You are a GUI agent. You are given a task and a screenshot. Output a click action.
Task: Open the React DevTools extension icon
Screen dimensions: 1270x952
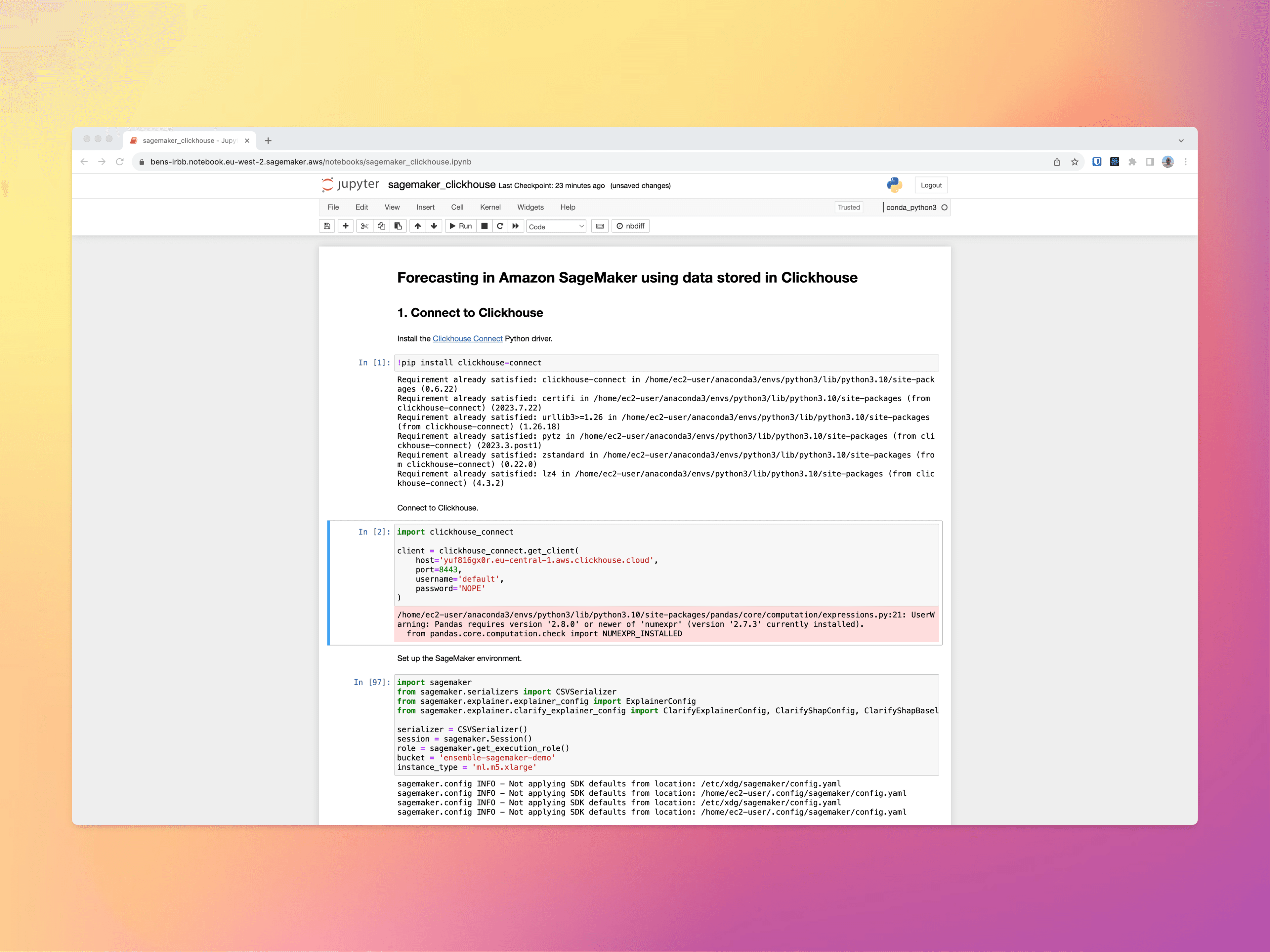1115,162
